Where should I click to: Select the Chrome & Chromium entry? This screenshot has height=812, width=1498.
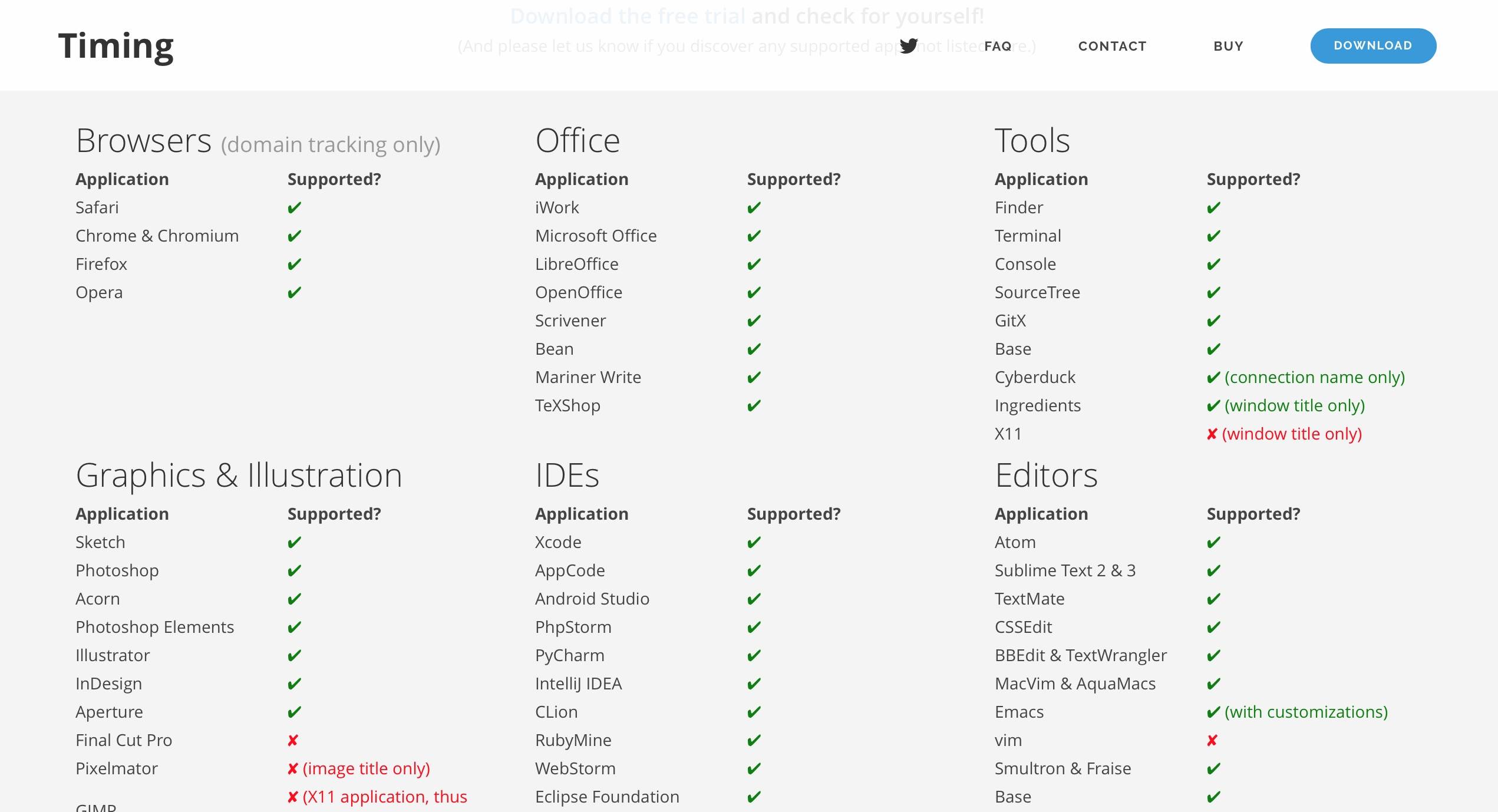157,236
